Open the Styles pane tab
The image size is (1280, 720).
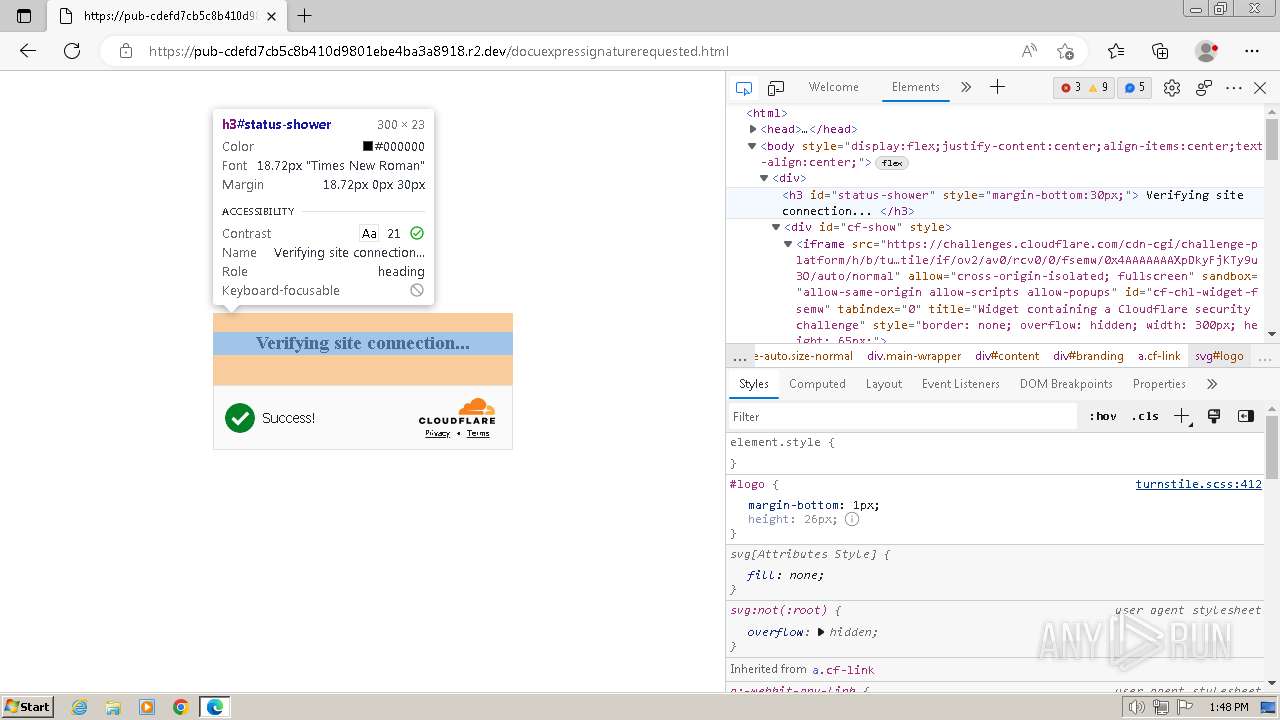point(753,384)
